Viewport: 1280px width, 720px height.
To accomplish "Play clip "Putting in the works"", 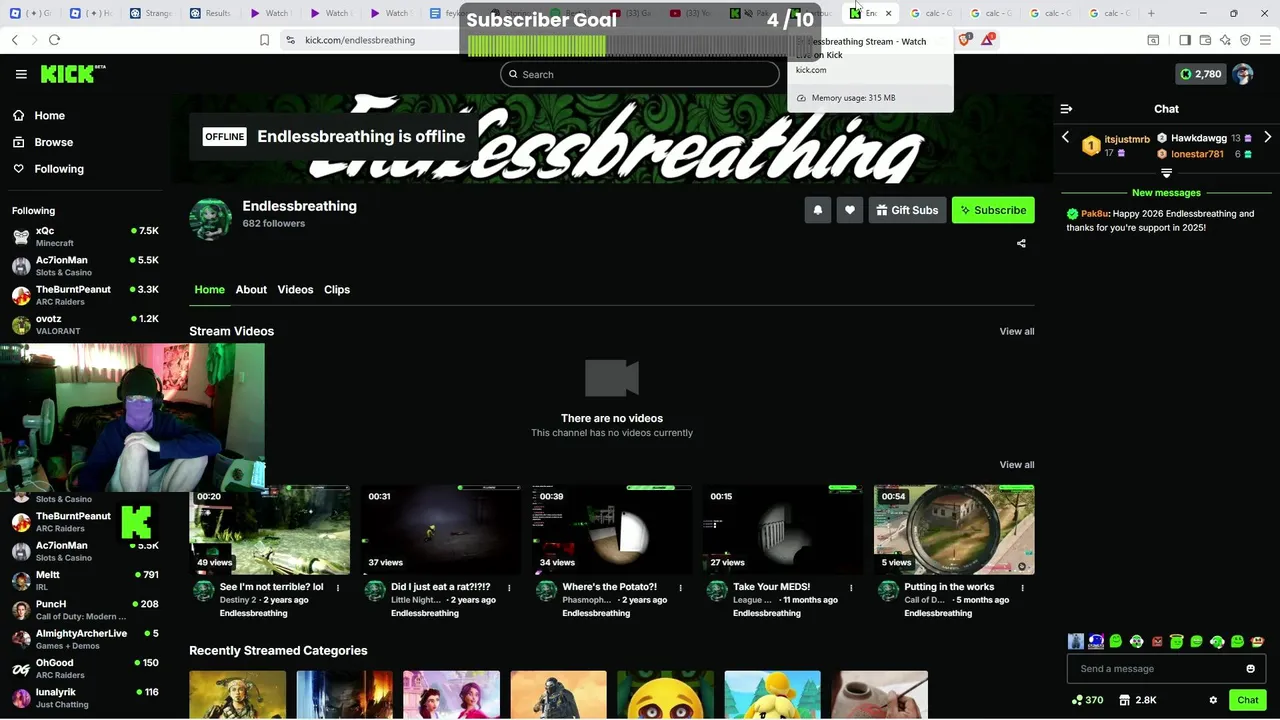I will [x=954, y=530].
